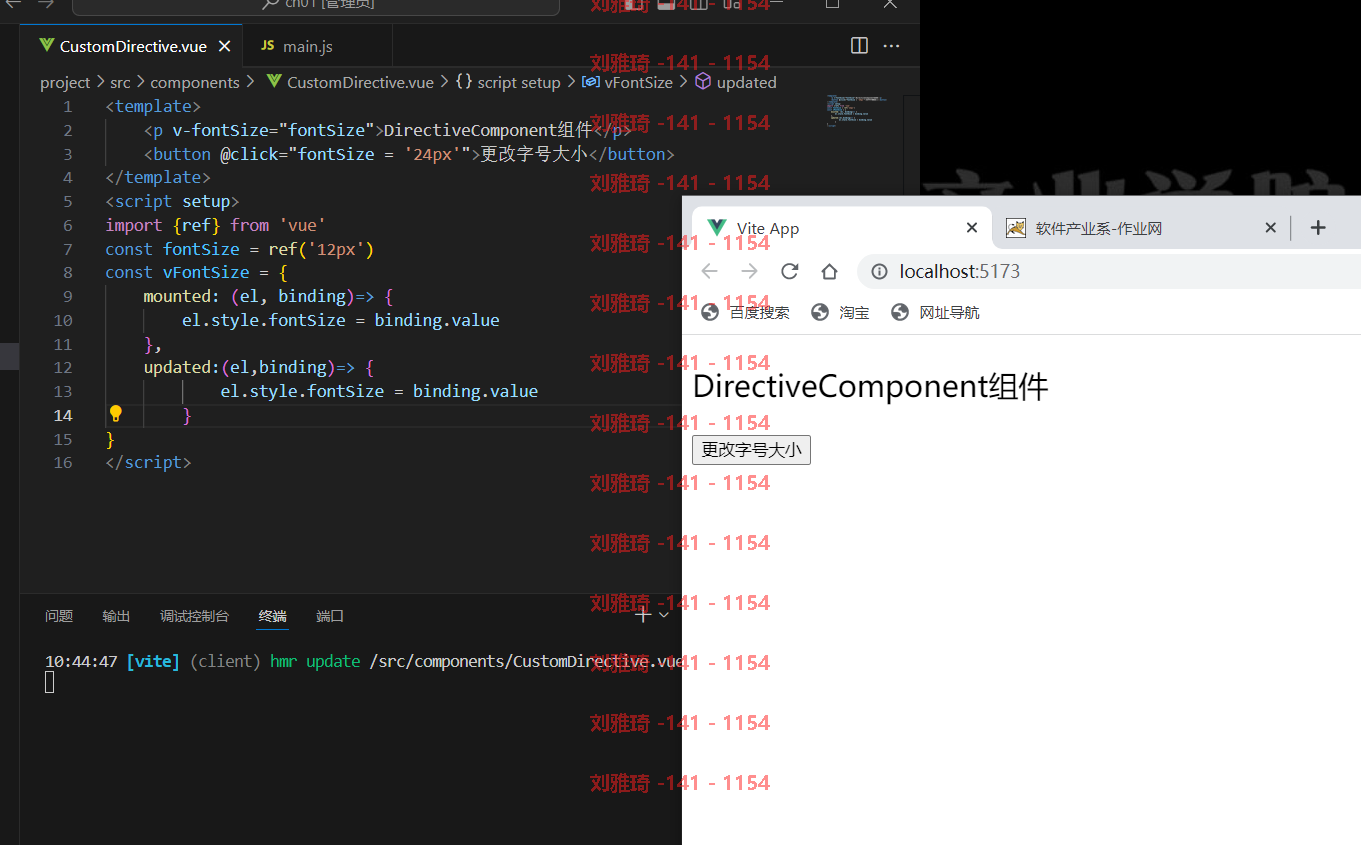
Task: Open the 百度搜索 bookmark
Action: [746, 312]
